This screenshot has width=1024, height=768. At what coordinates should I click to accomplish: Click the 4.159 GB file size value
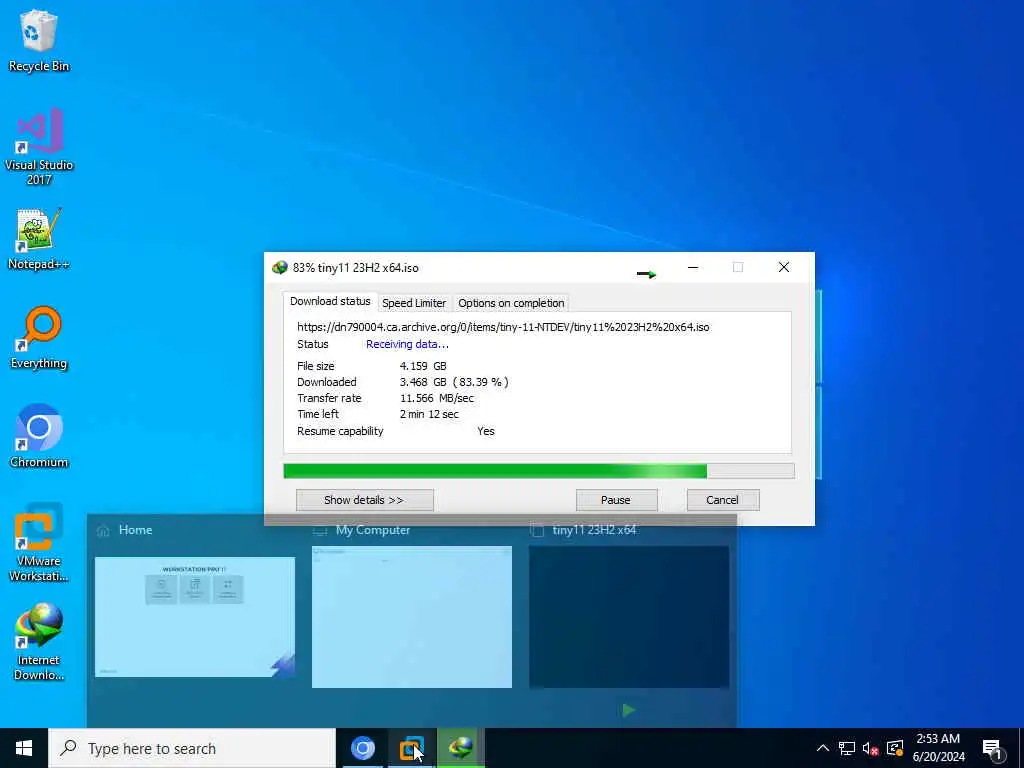click(x=423, y=366)
